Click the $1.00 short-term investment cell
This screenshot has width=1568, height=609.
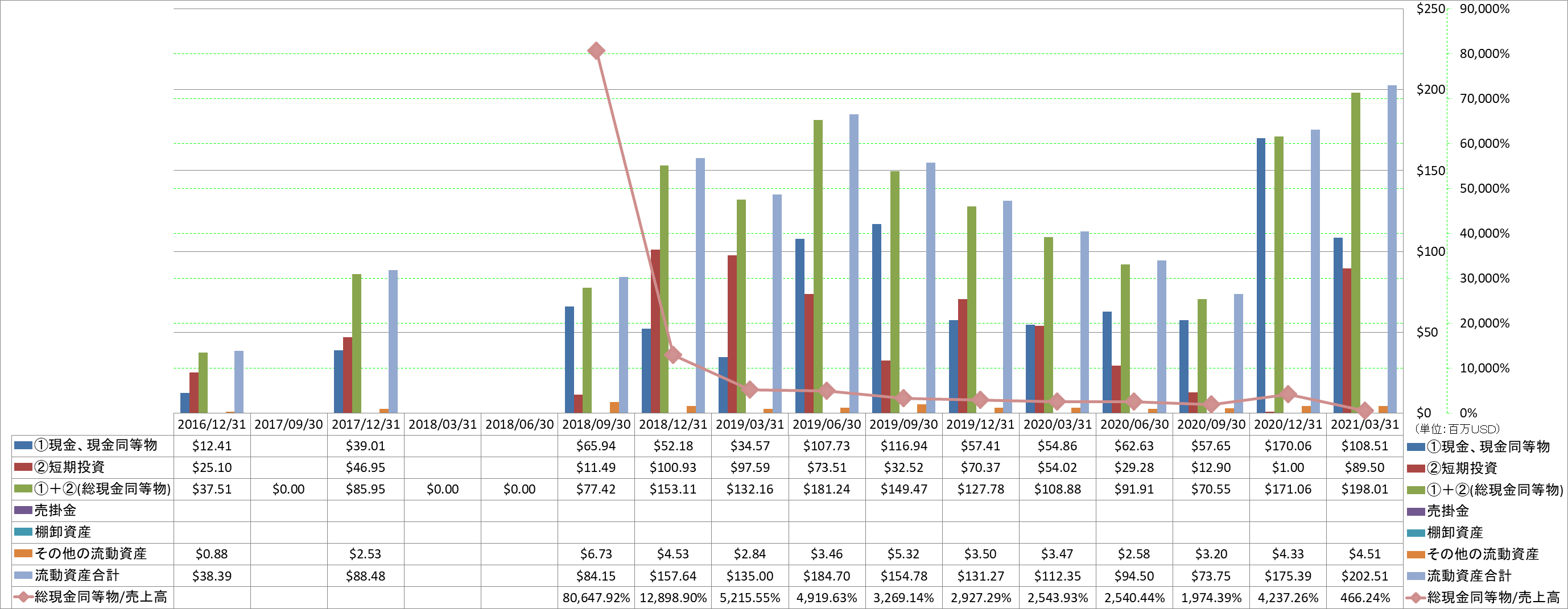1288,467
